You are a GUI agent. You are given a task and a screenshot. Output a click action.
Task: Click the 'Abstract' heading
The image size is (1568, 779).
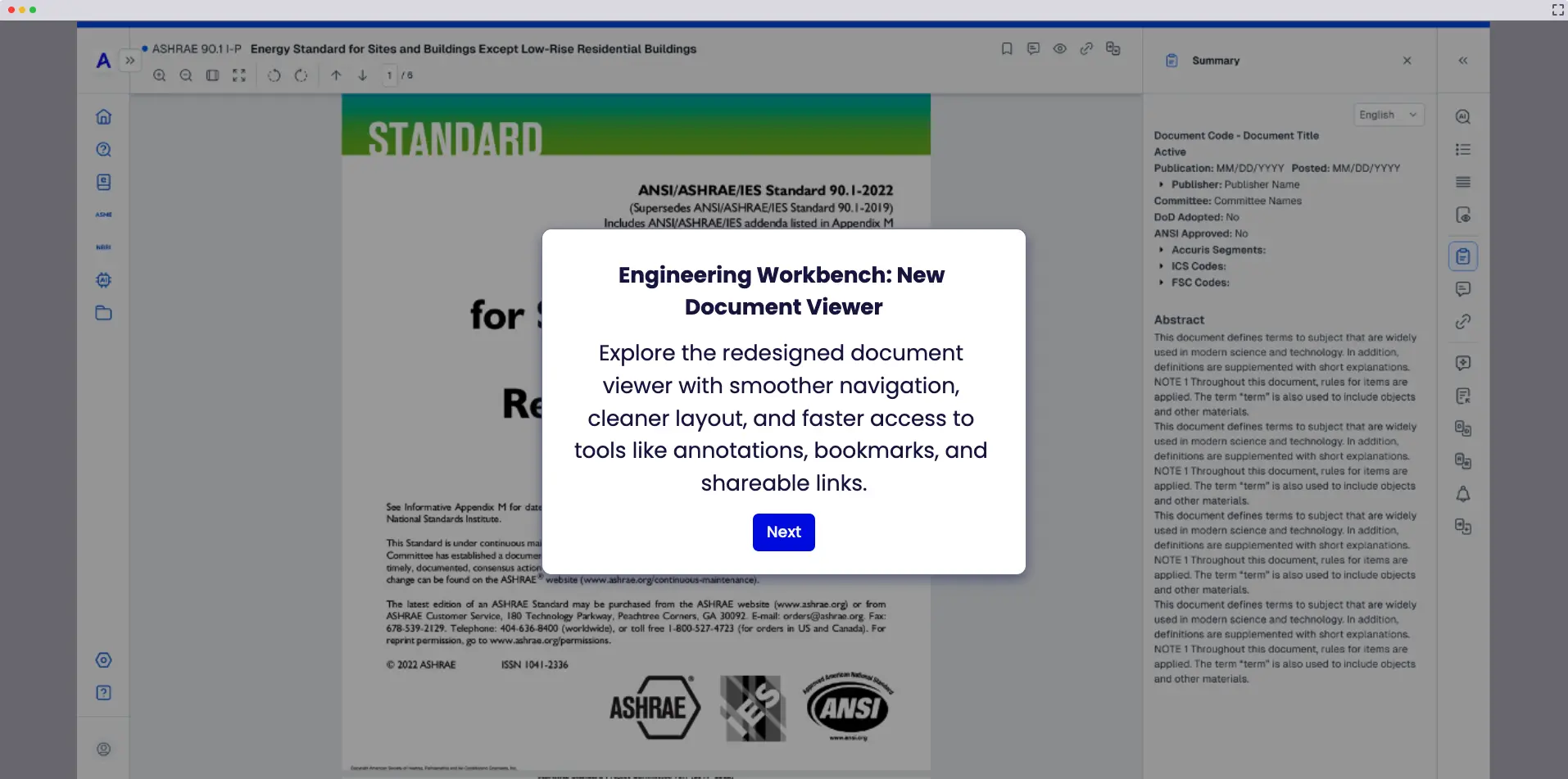1179,320
